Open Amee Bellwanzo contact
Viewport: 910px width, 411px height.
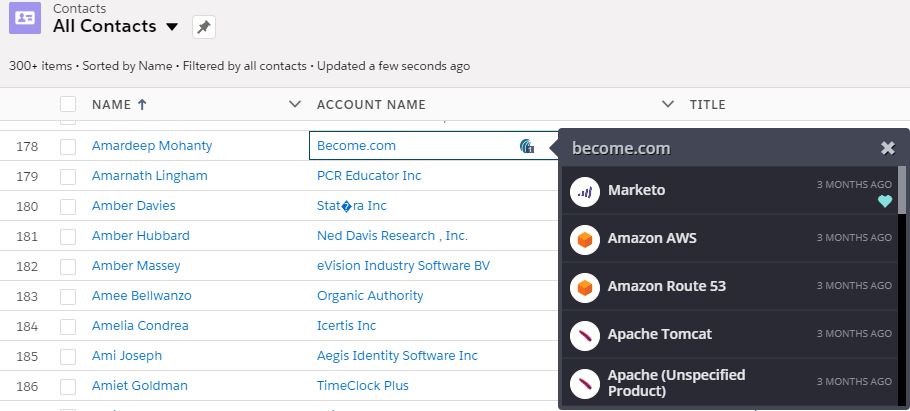pyautogui.click(x=142, y=295)
